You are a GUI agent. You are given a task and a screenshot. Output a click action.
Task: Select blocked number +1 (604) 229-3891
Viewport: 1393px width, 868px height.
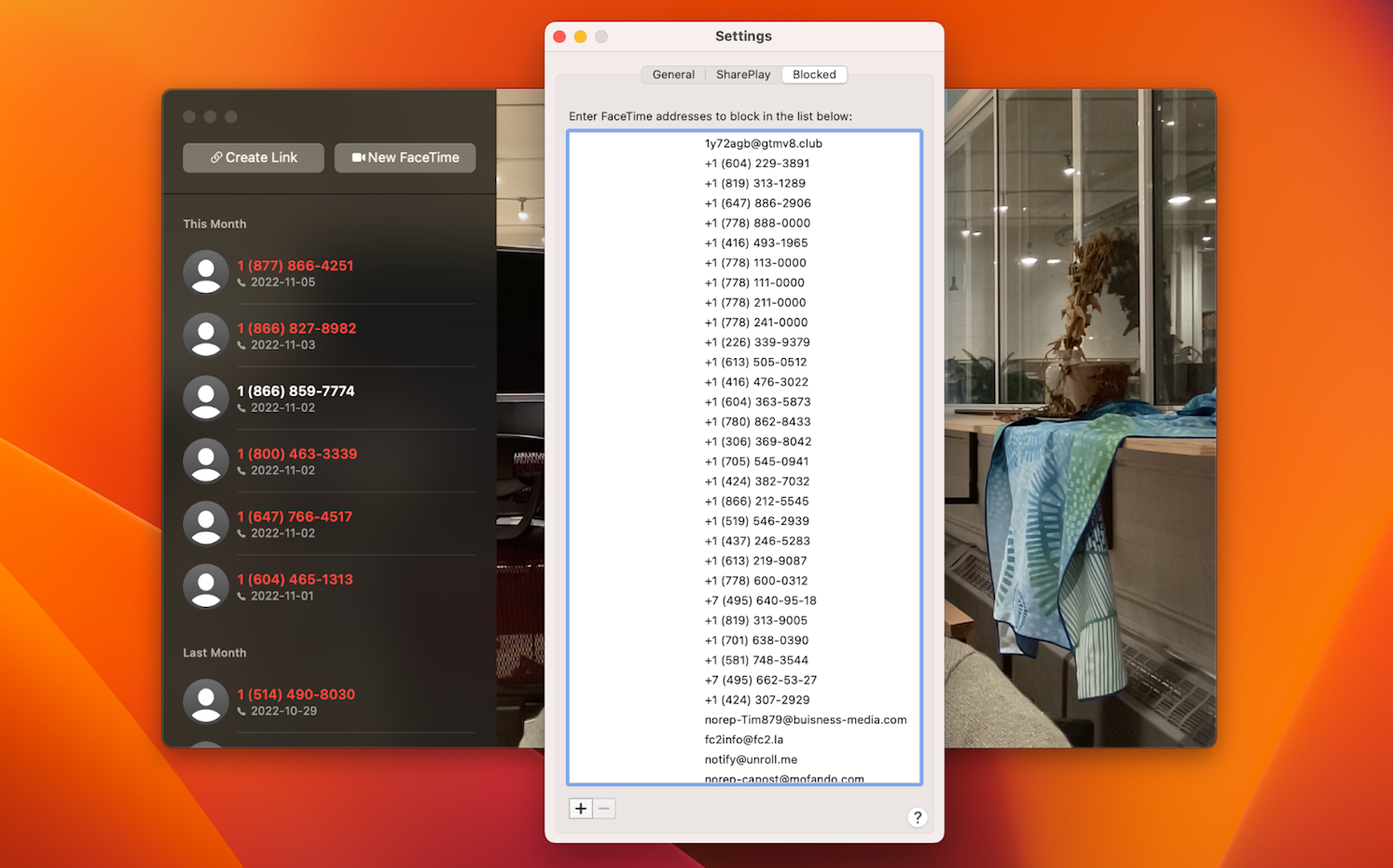(x=757, y=163)
